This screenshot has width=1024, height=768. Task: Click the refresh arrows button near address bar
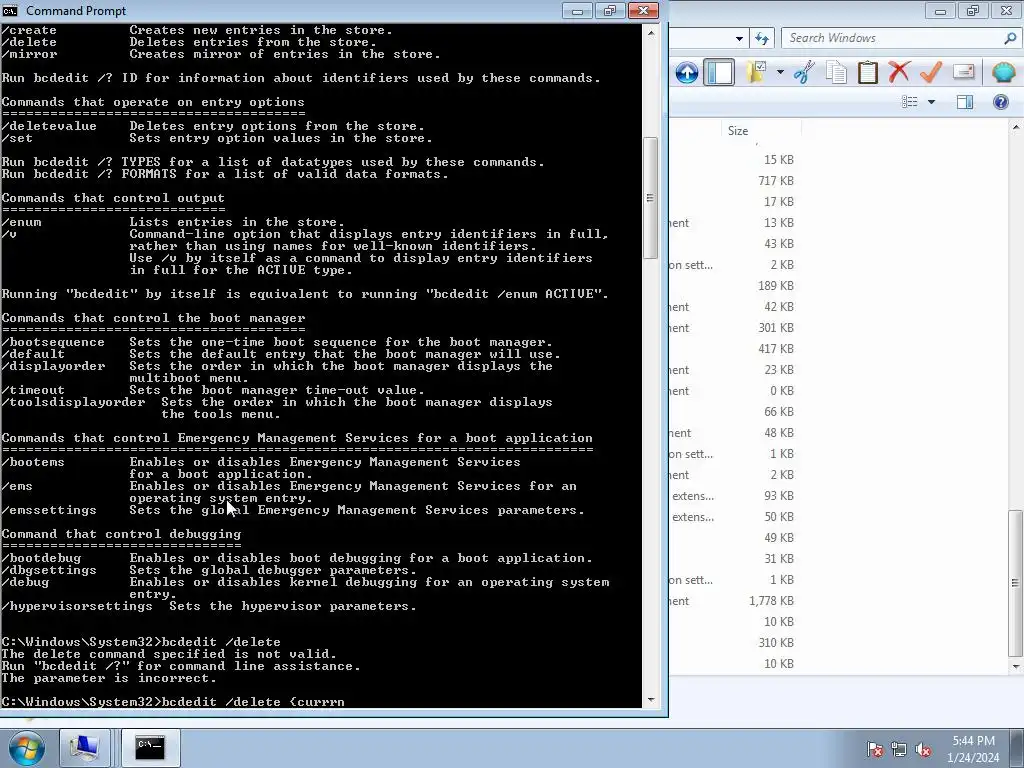pos(761,38)
